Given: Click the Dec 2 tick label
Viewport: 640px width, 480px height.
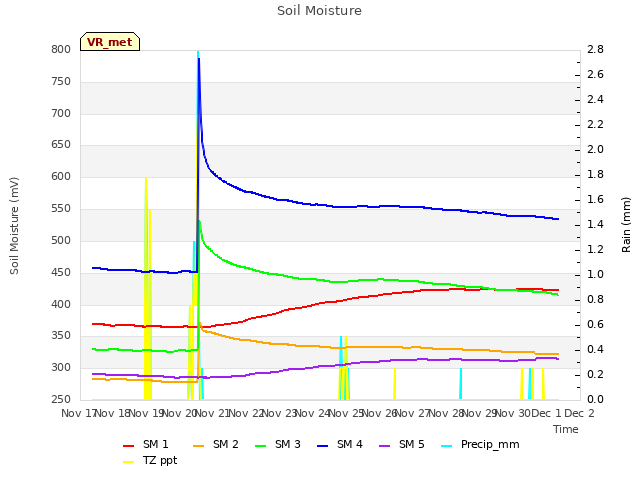Looking at the screenshot, I should (579, 413).
